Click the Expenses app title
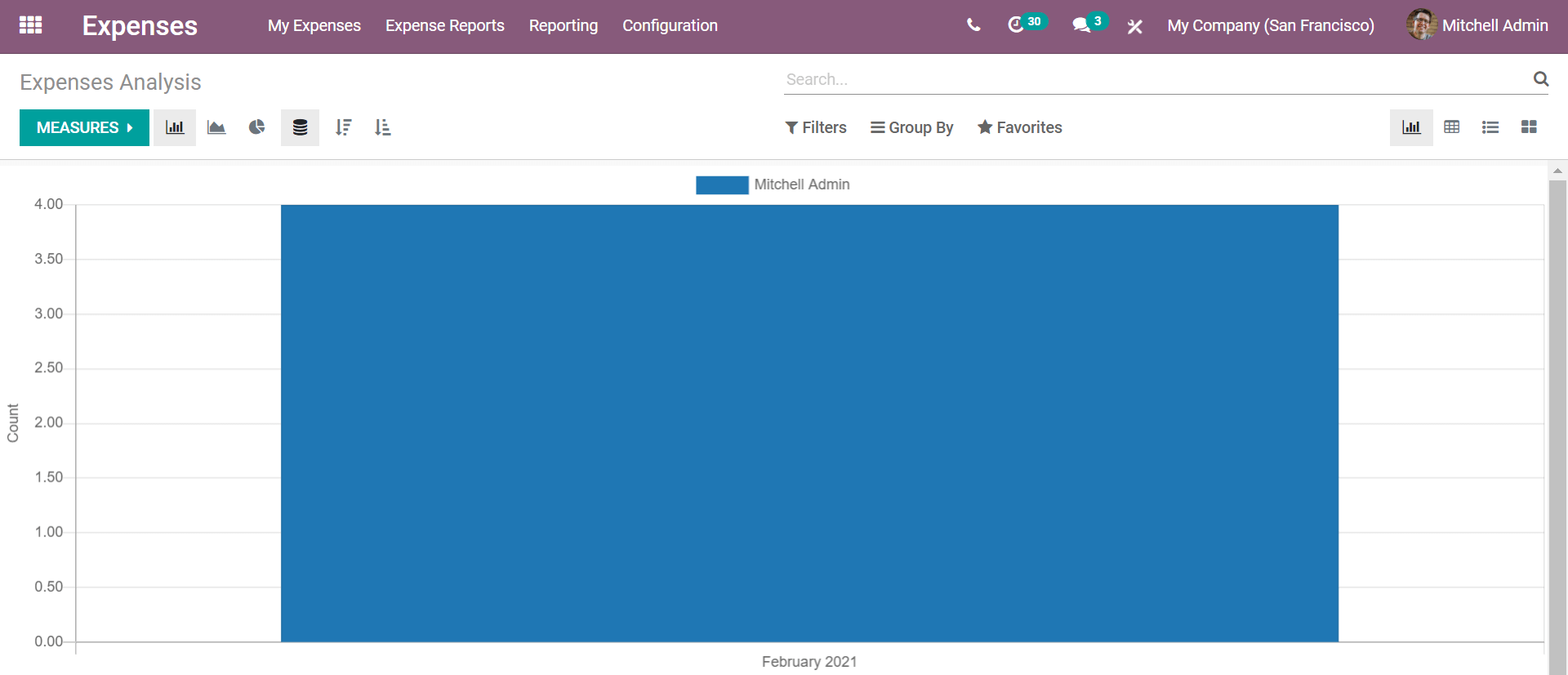Screen dimensions: 1568x675 coord(140,26)
